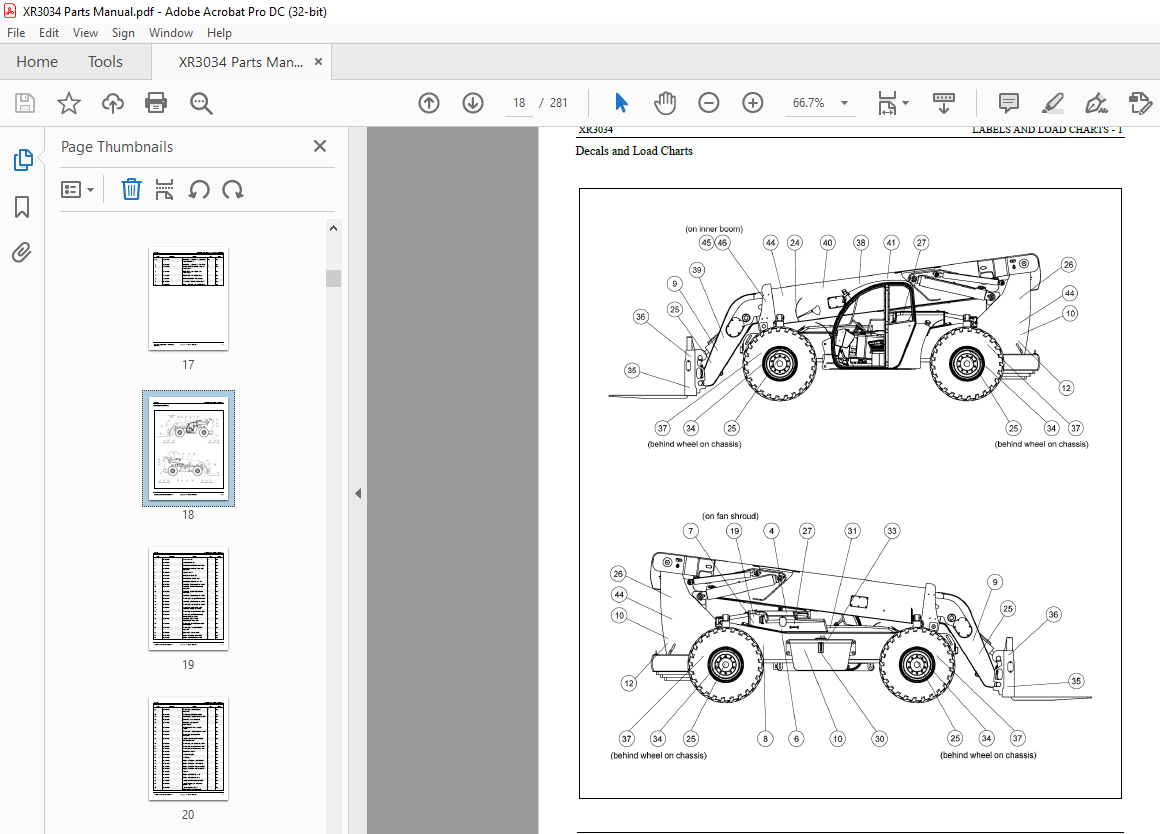
Task: Print the document with printer icon
Action: [x=156, y=103]
